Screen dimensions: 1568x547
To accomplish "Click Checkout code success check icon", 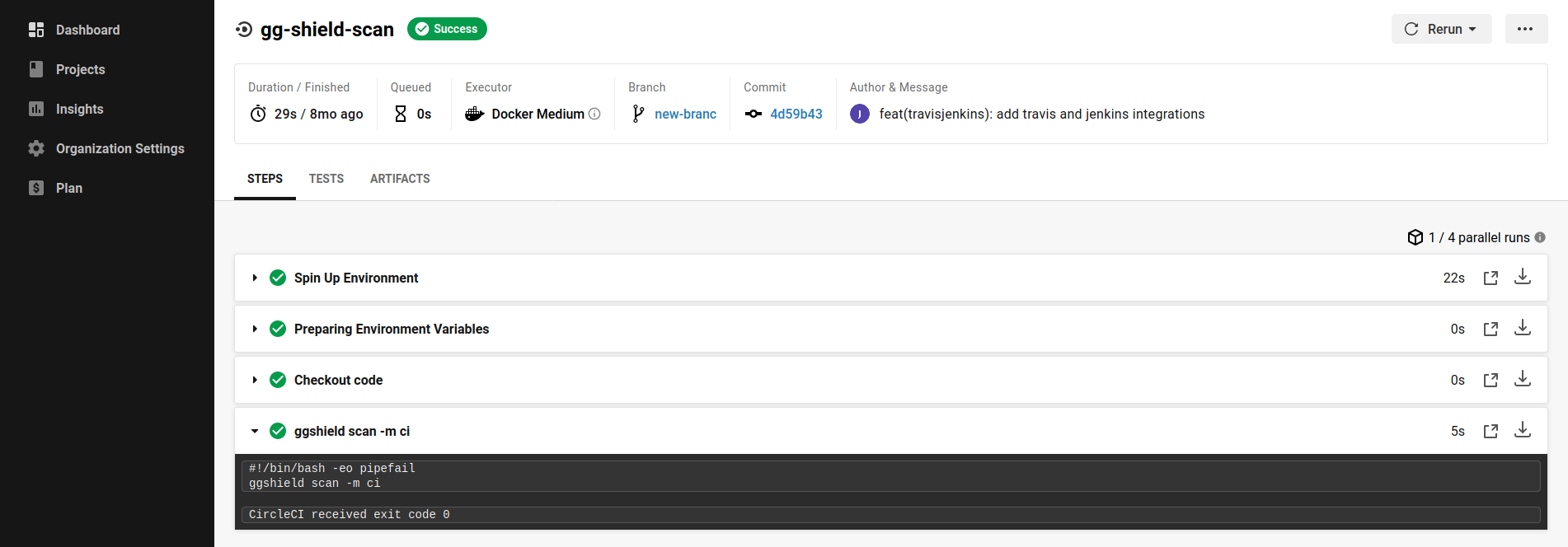I will pos(278,380).
